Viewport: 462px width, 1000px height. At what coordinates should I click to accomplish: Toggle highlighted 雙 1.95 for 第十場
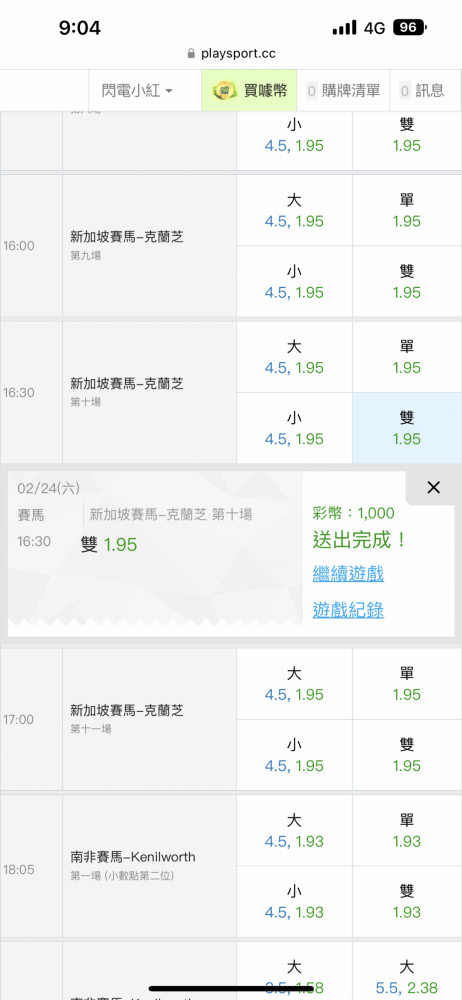[x=407, y=428]
